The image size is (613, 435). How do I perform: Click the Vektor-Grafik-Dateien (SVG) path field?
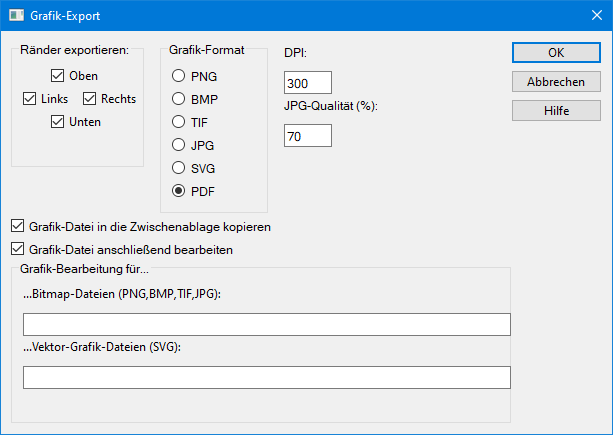(x=266, y=377)
